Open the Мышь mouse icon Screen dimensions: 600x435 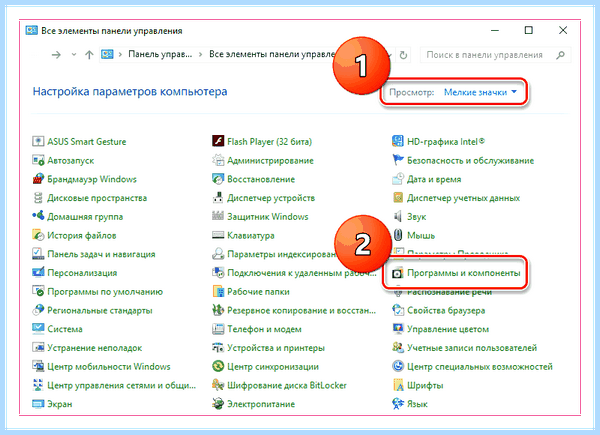click(398, 235)
